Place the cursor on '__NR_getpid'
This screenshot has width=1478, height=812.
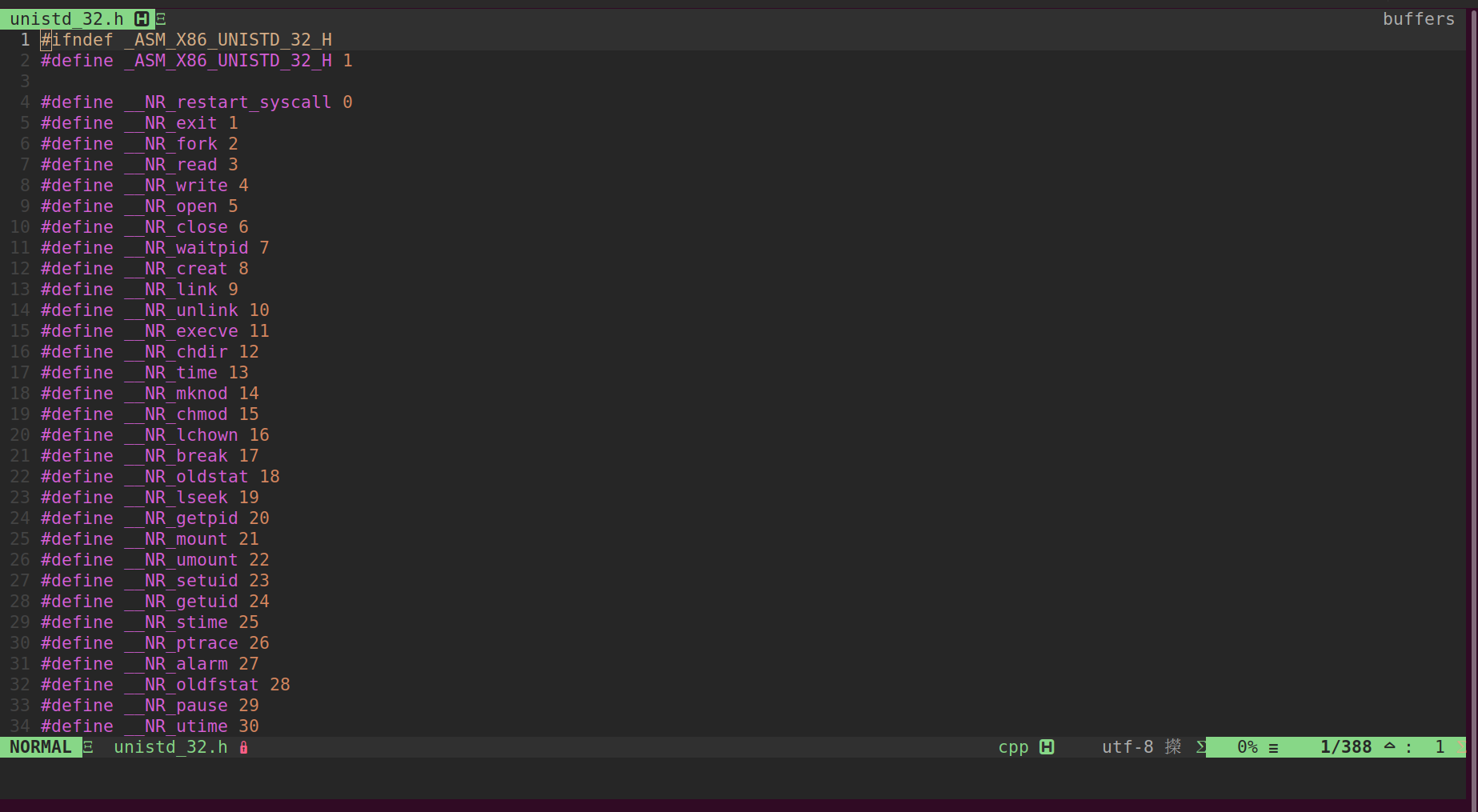click(x=181, y=518)
